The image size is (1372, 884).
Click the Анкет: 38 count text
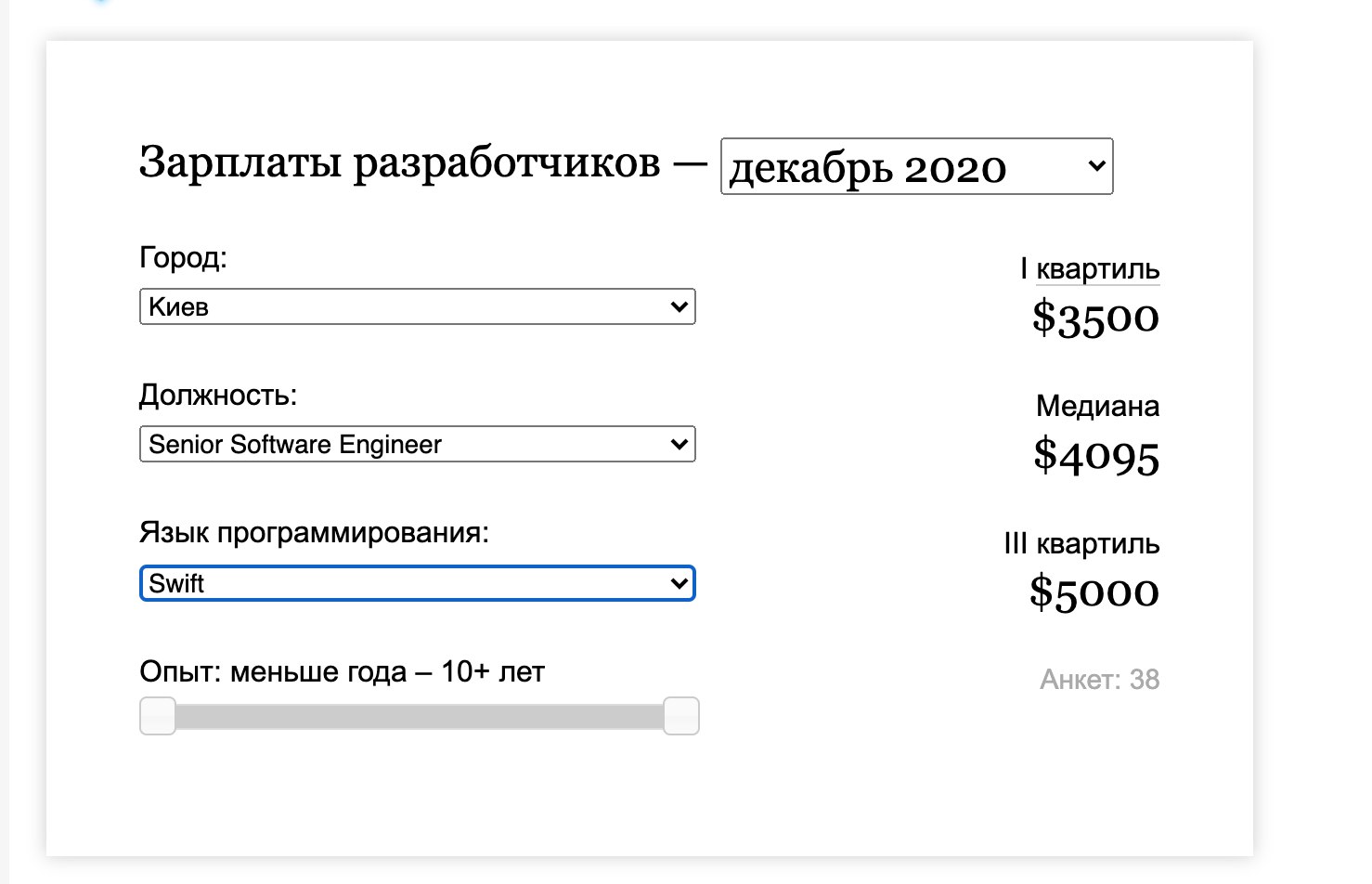(1099, 680)
